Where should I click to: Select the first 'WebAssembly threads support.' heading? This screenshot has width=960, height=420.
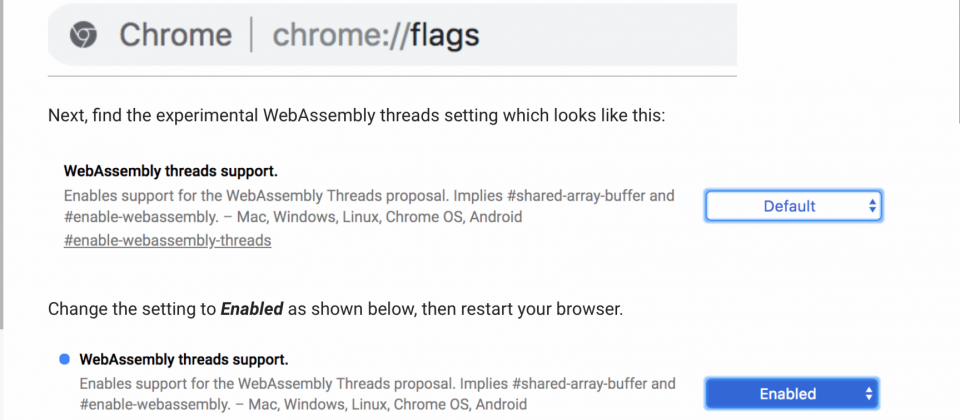tap(171, 171)
